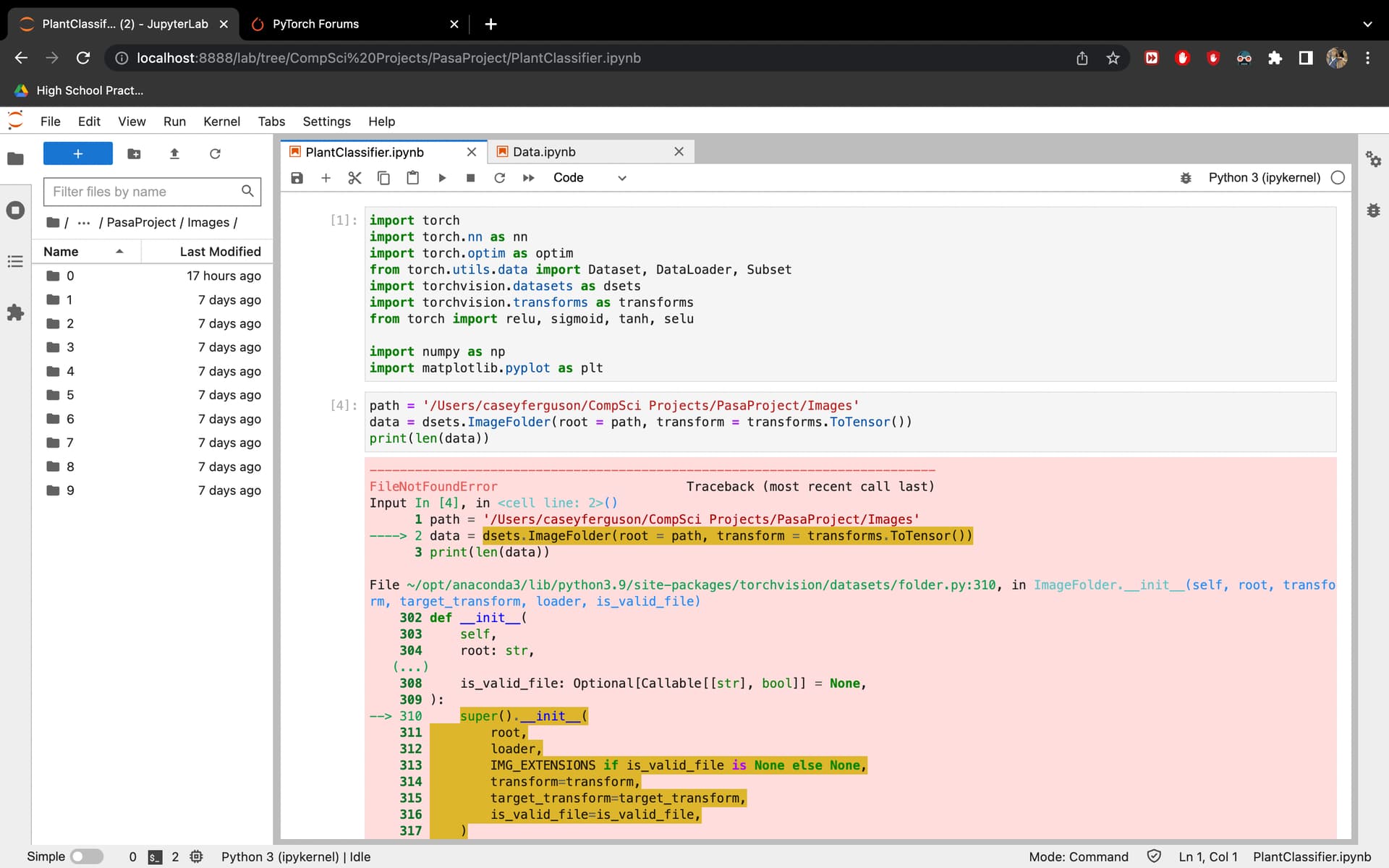Switch to the Data.ipynb tab
1389x868 pixels.
click(544, 152)
